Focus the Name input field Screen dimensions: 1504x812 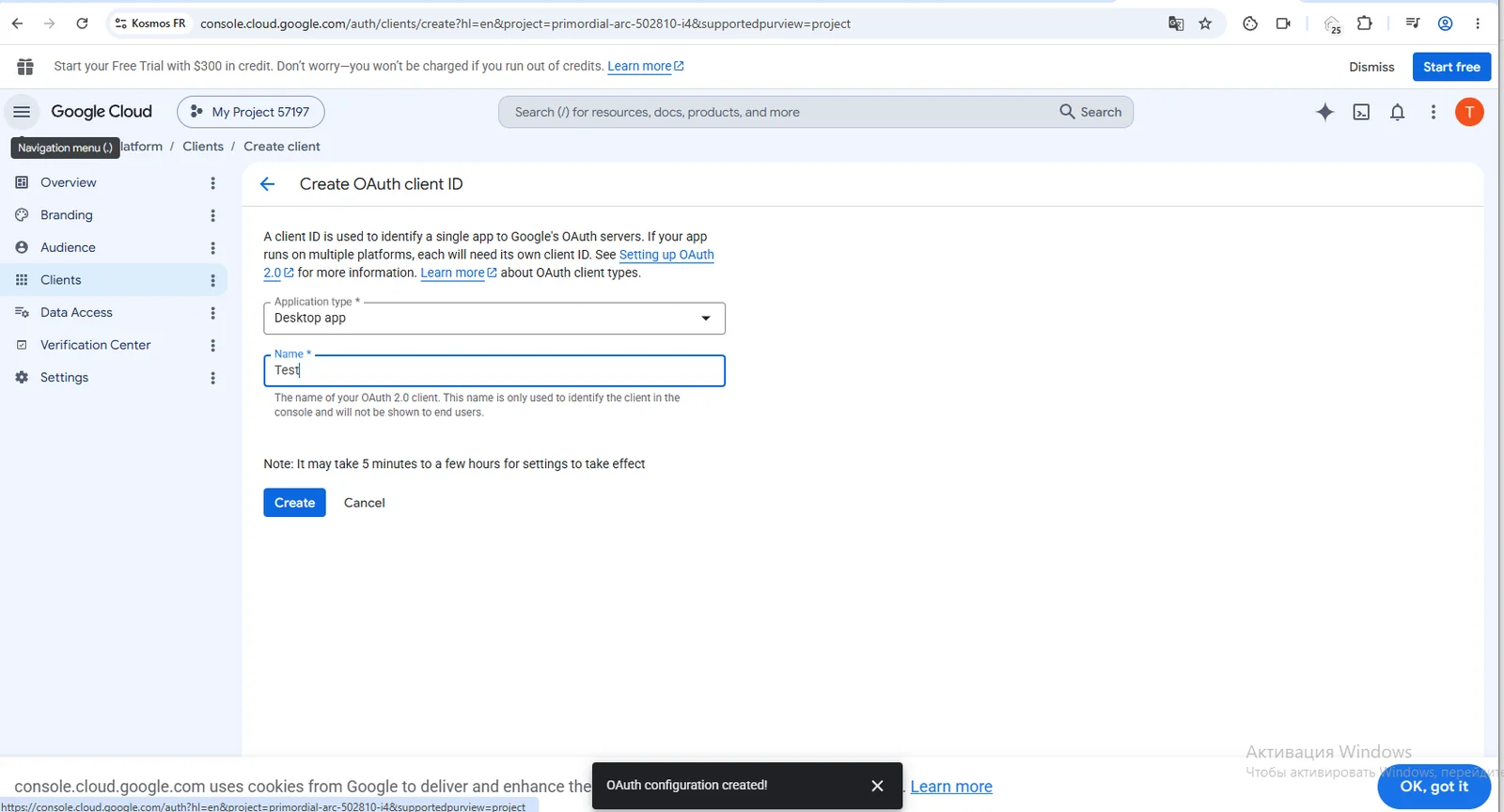(x=494, y=370)
